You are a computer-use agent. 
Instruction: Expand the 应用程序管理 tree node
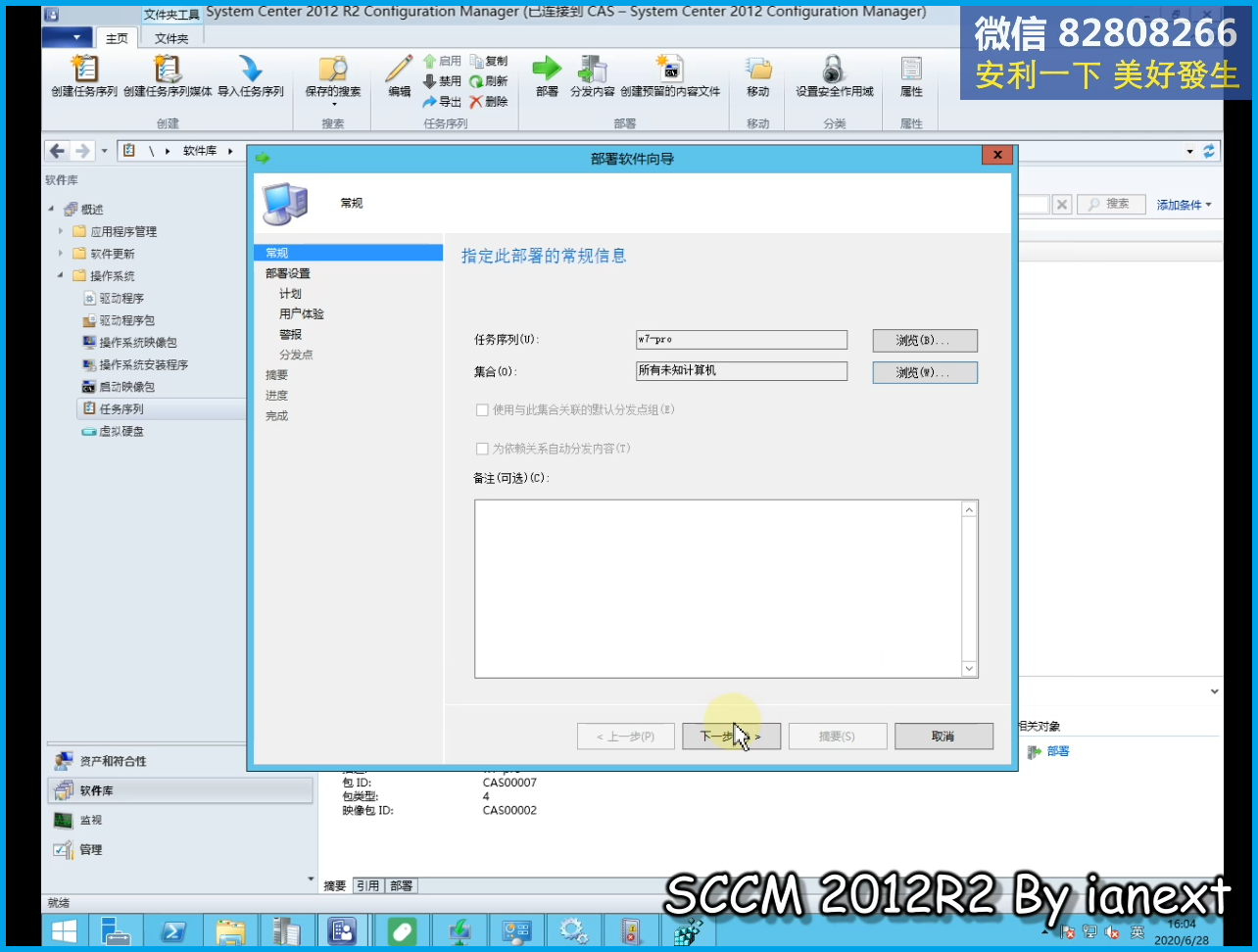tap(61, 232)
